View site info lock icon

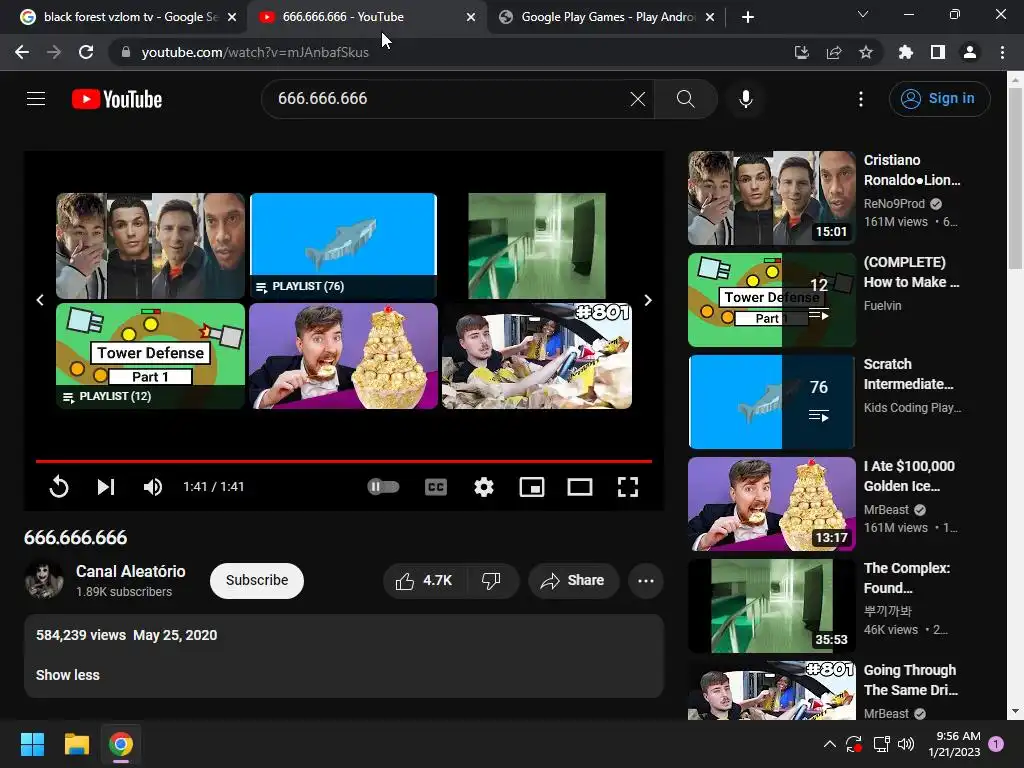126,52
